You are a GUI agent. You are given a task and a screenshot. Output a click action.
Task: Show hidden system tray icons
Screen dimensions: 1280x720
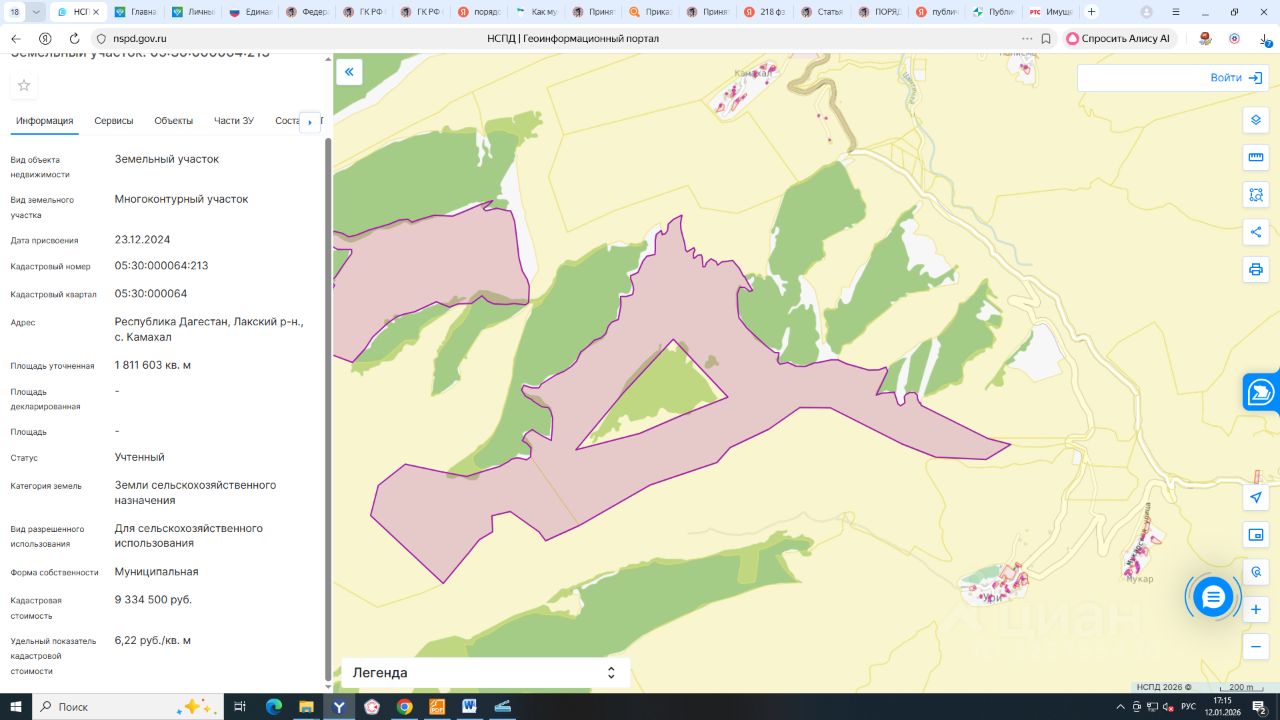pyautogui.click(x=1119, y=707)
